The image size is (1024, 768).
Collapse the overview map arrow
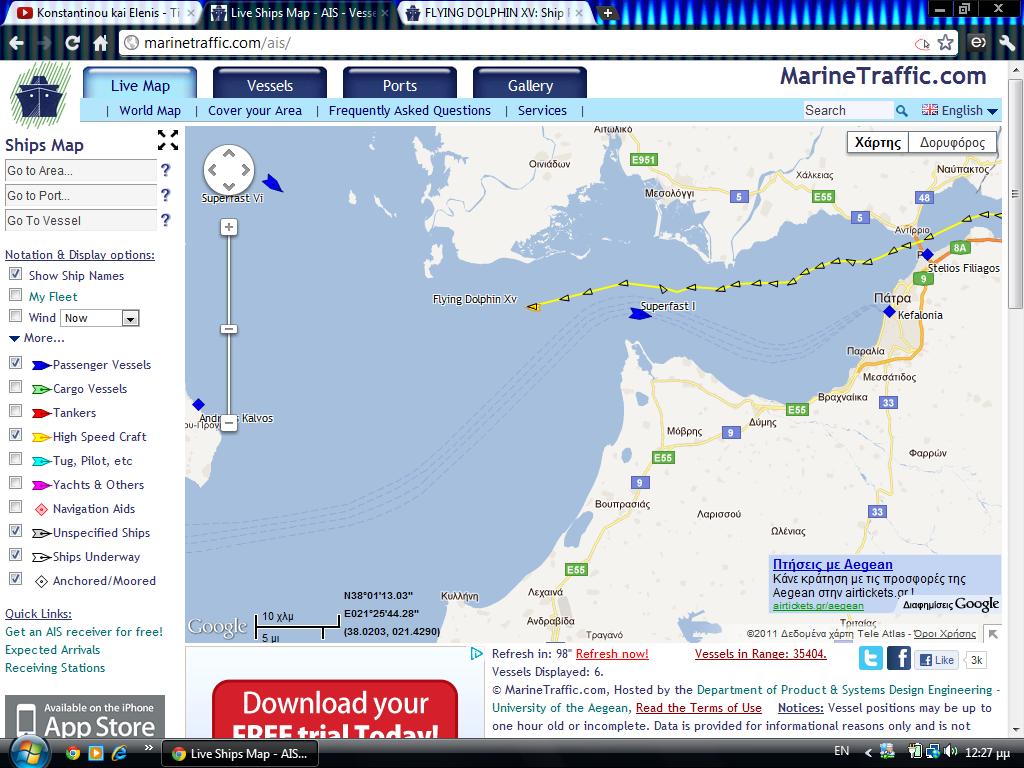coord(993,633)
